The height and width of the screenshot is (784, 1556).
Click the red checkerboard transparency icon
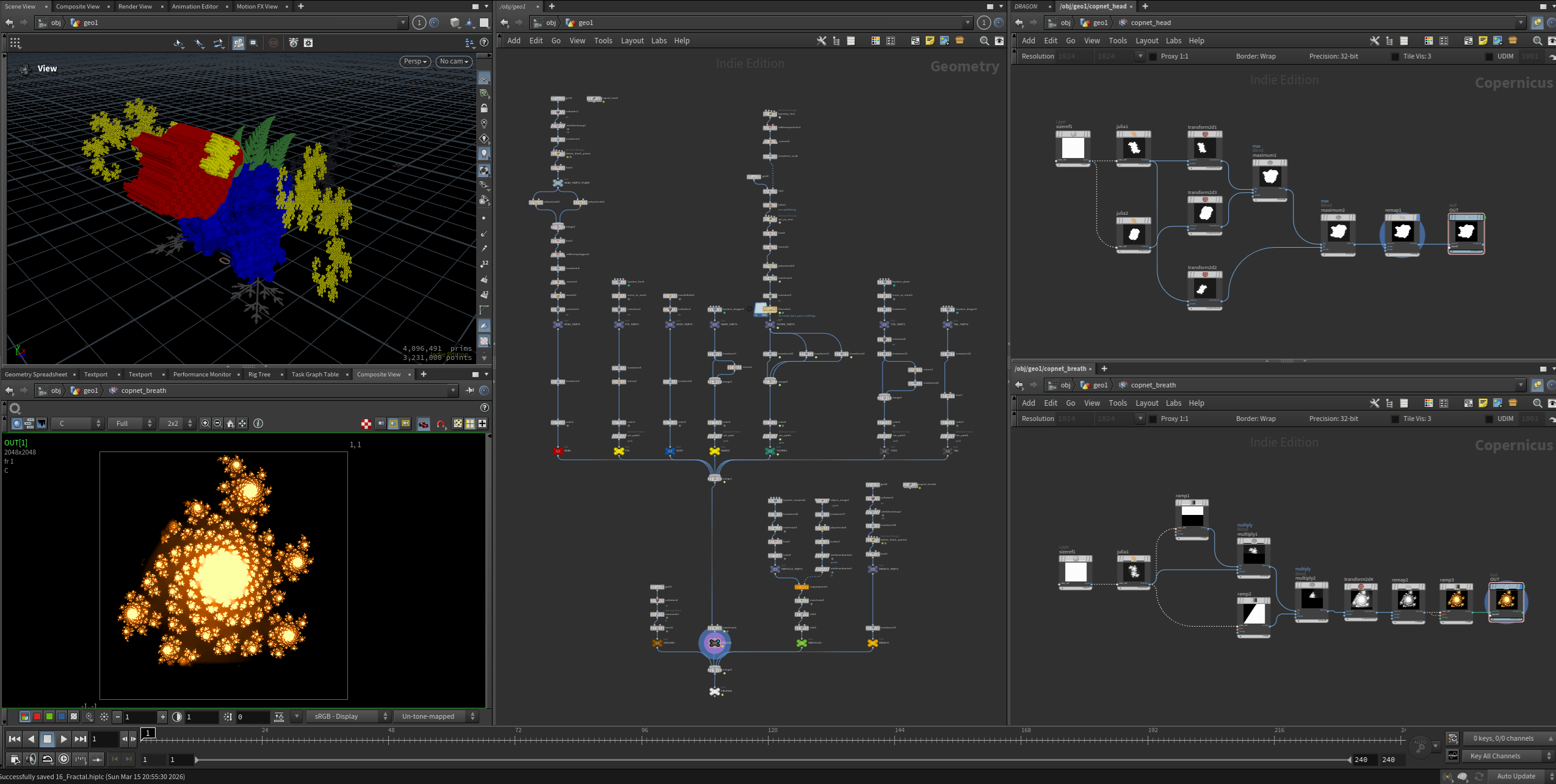(366, 423)
